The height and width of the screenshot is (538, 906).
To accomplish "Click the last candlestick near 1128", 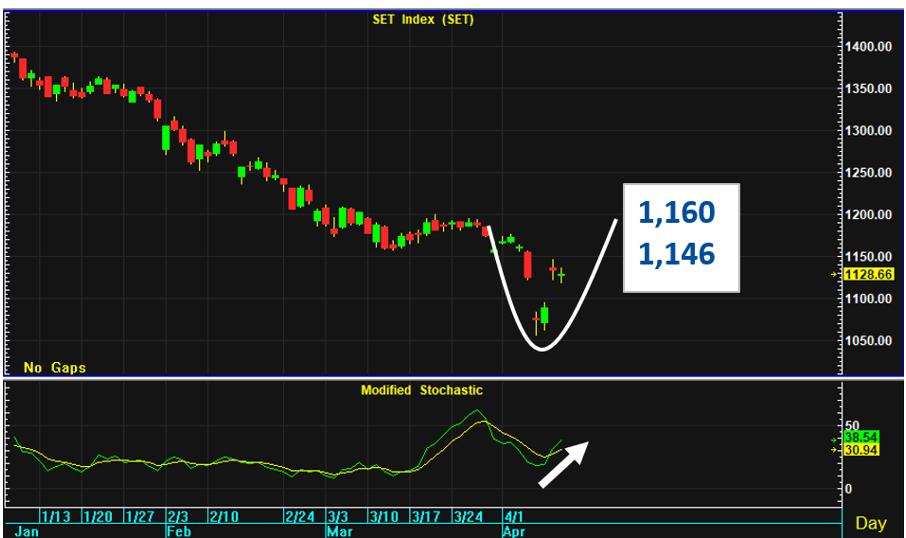I will pyautogui.click(x=561, y=275).
